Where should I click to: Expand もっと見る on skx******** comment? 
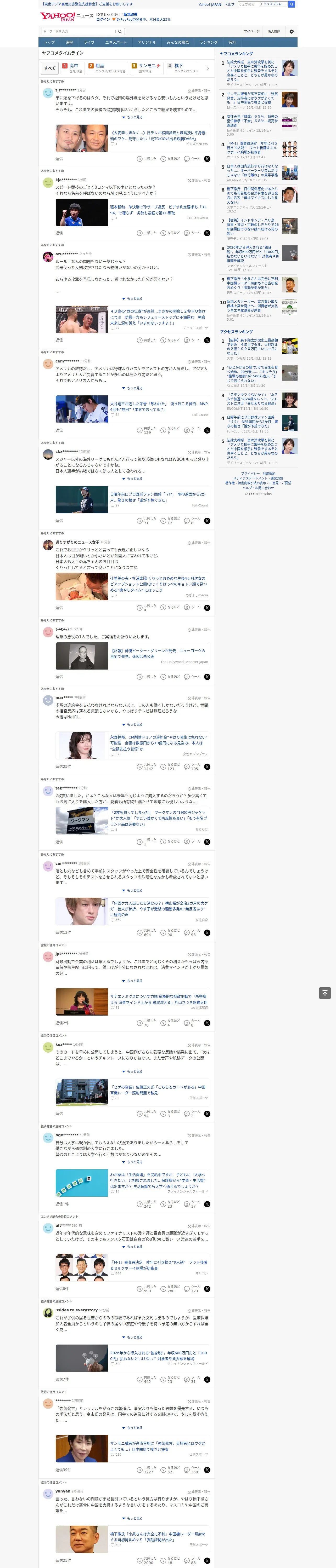point(132,479)
